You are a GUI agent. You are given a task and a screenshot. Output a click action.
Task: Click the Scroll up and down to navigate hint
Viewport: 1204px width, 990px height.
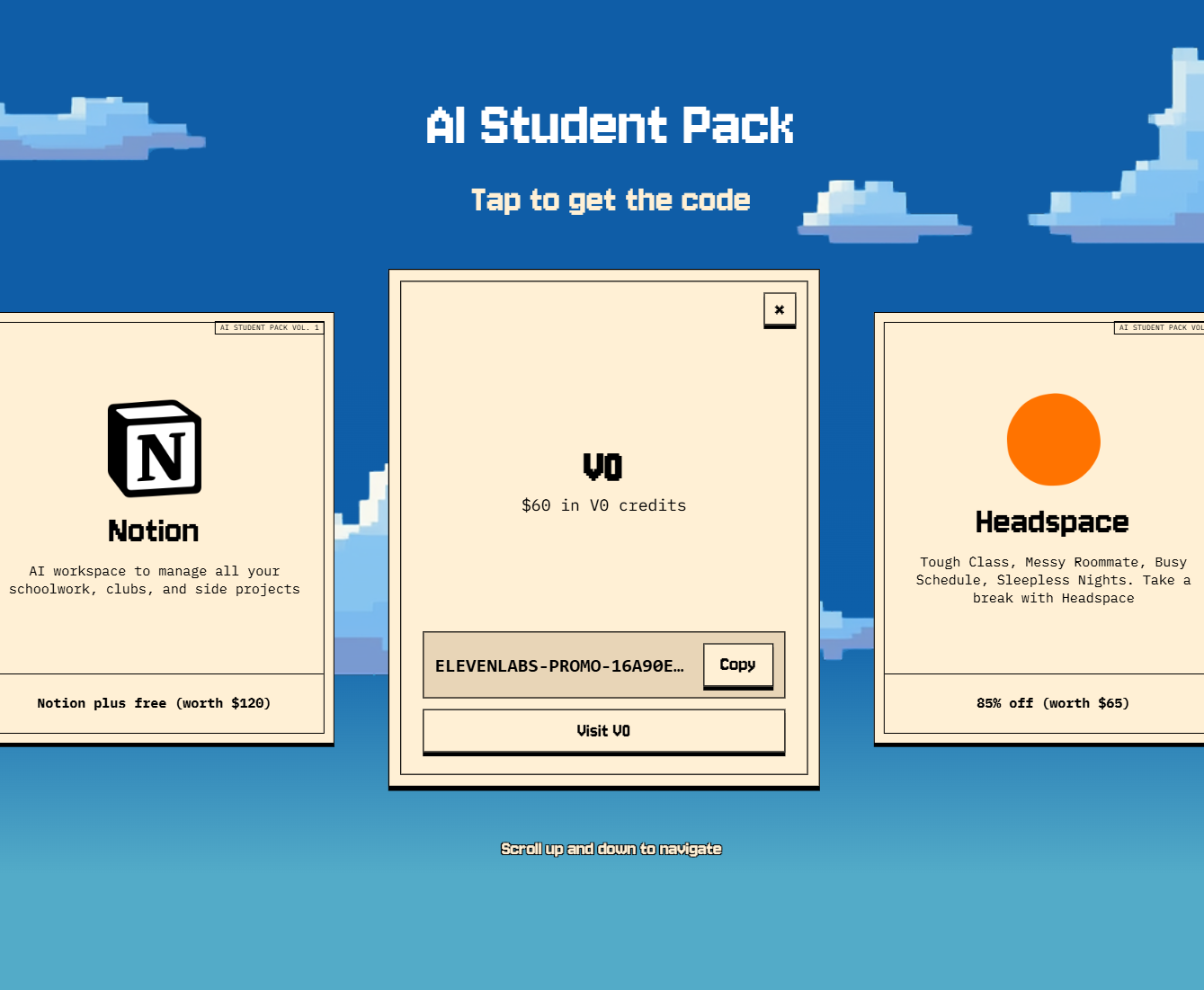coord(611,849)
